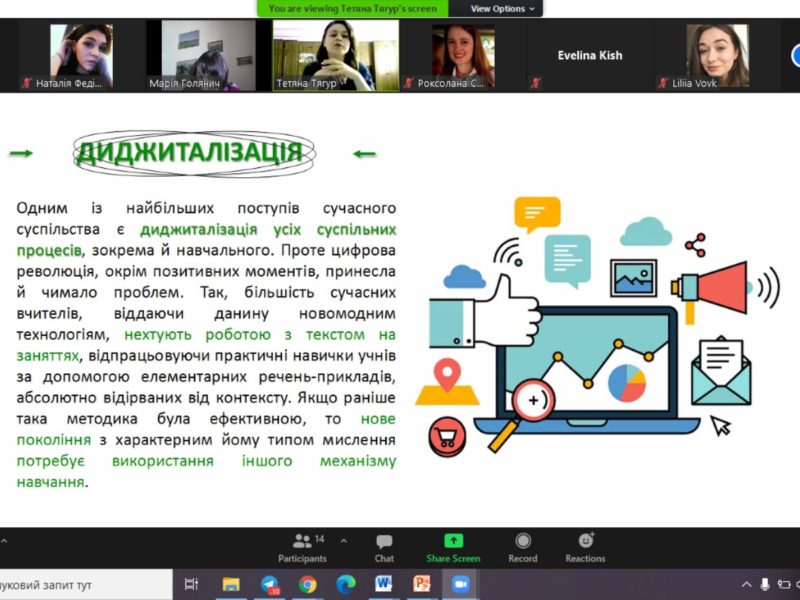
Task: Show hidden system tray icons
Action: 746,584
